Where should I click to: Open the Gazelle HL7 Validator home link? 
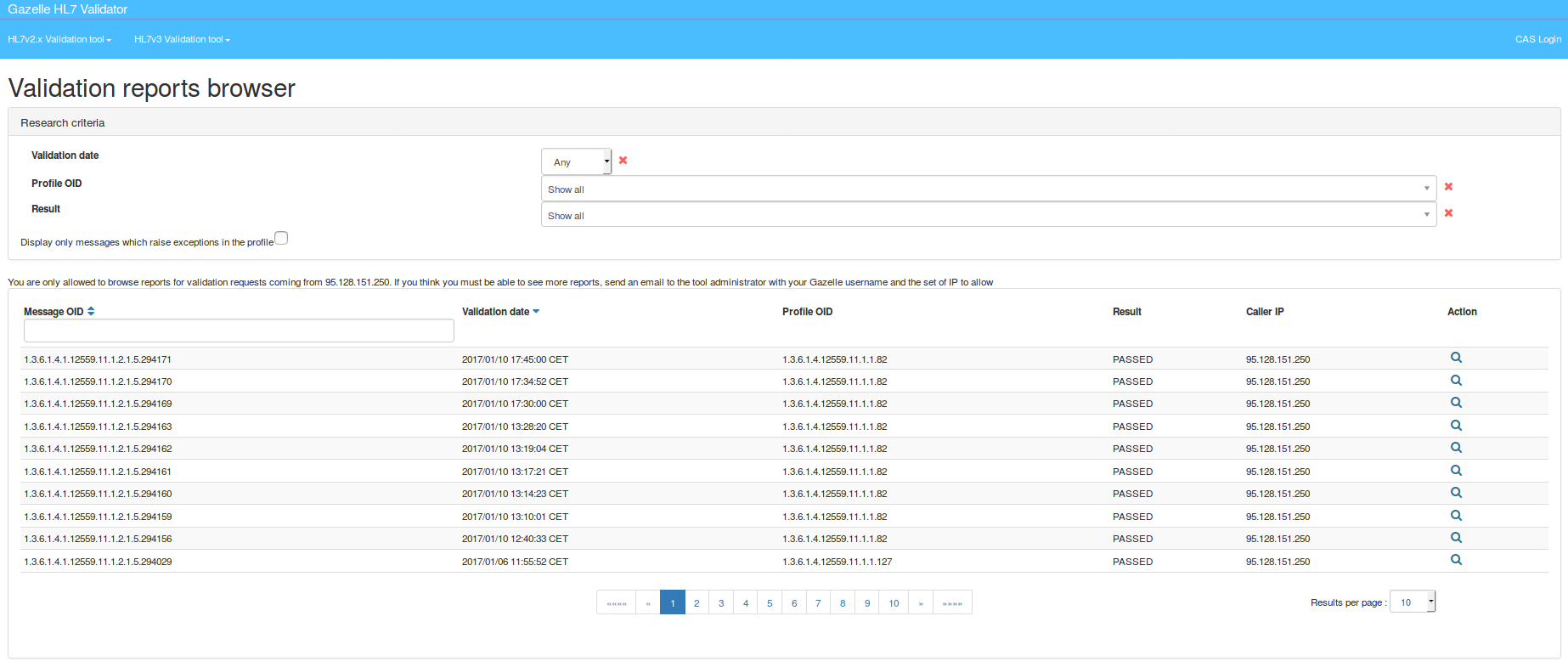point(68,9)
